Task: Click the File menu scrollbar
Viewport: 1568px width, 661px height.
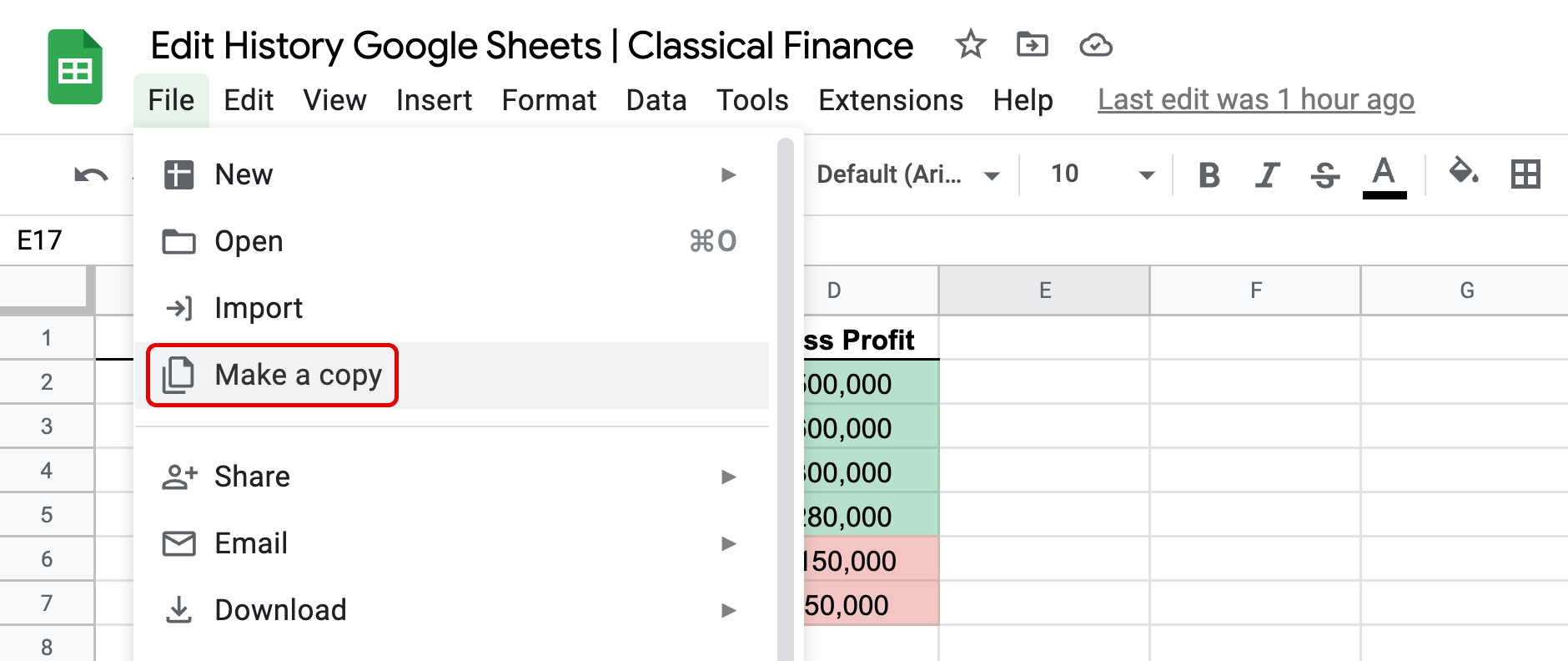Action: point(786,400)
